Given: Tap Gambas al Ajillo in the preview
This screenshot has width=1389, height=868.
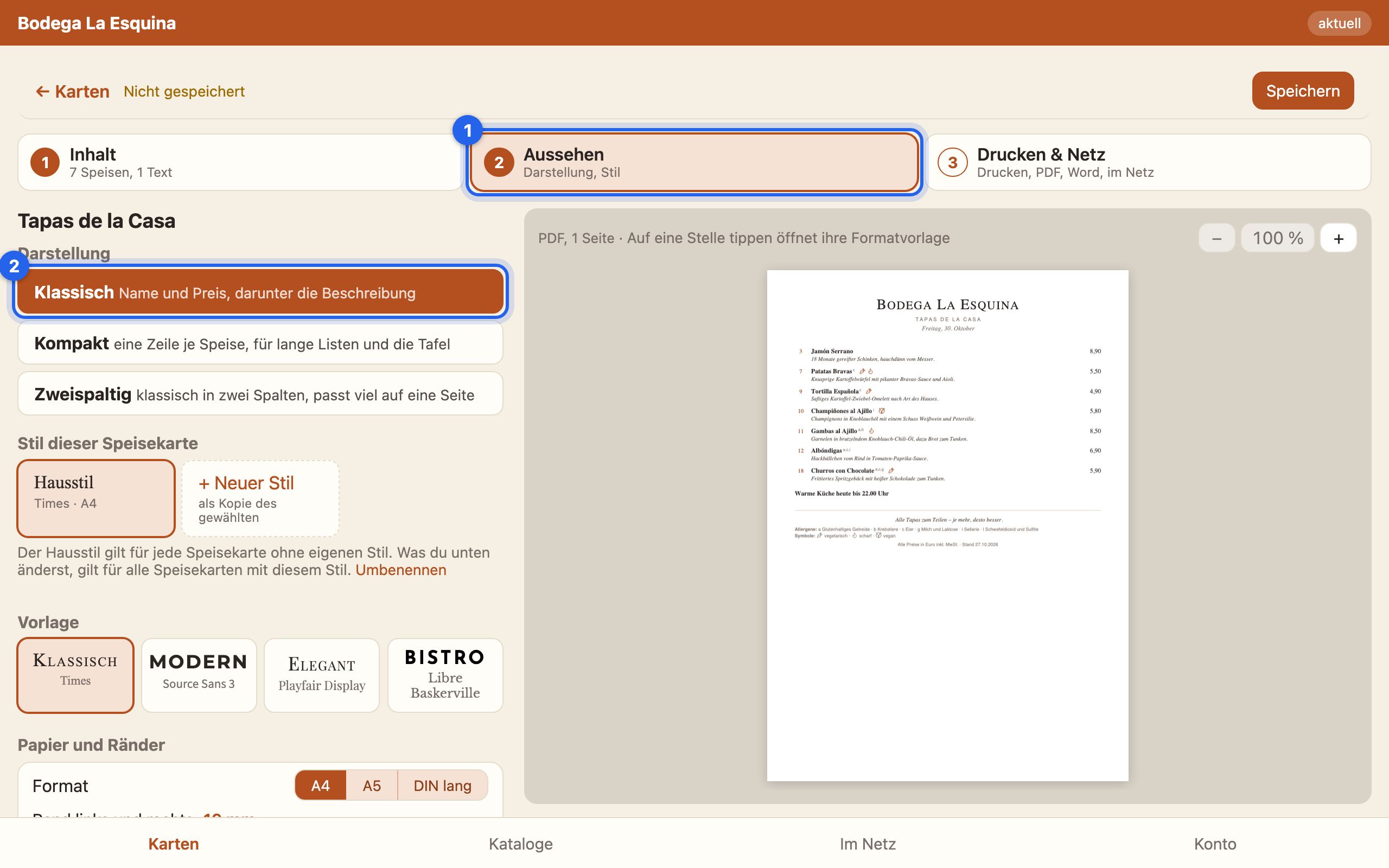Looking at the screenshot, I should [833, 431].
